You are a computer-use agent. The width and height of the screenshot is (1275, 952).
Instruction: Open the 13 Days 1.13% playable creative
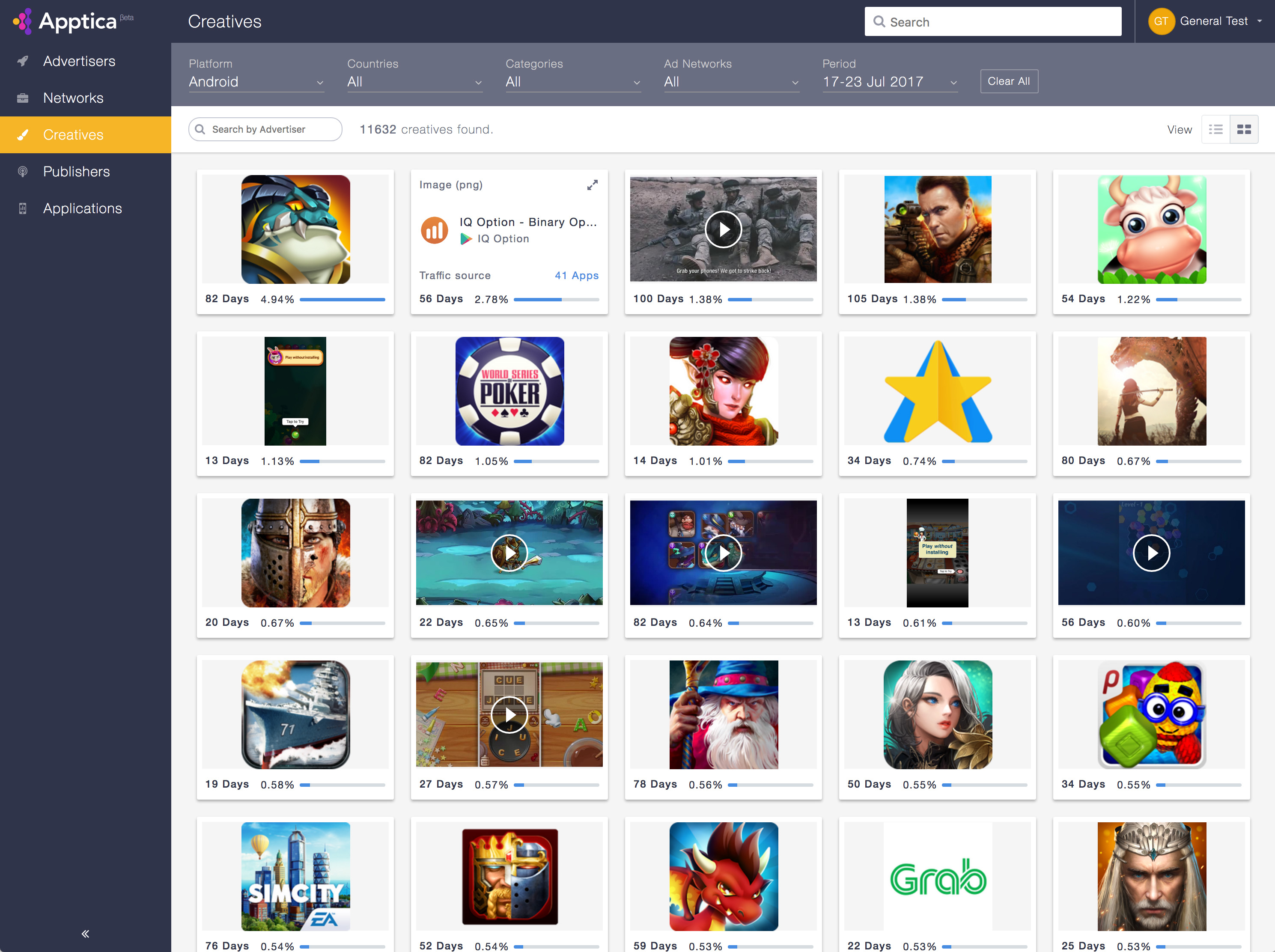[295, 391]
